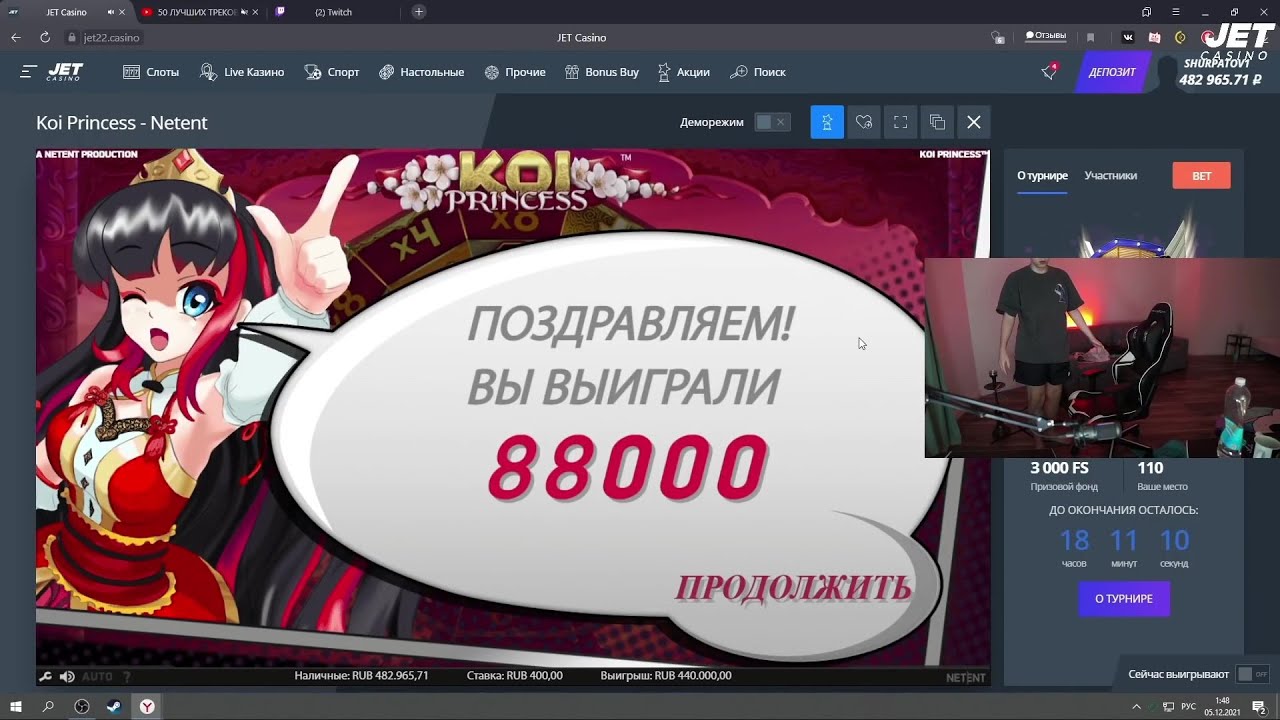Open the game settings wrench icon
Image resolution: width=1280 pixels, height=720 pixels.
tap(45, 676)
